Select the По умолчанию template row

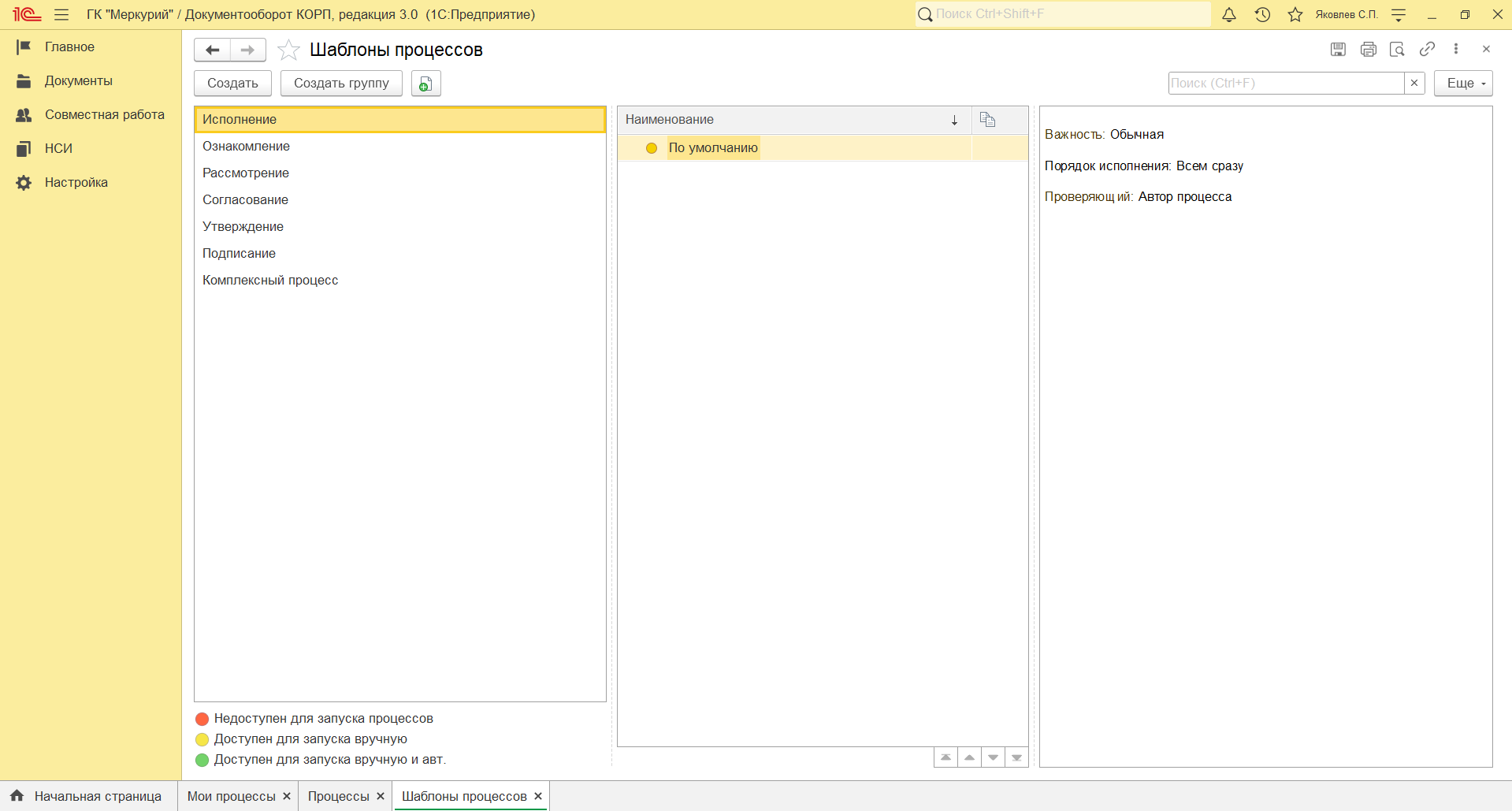(823, 147)
